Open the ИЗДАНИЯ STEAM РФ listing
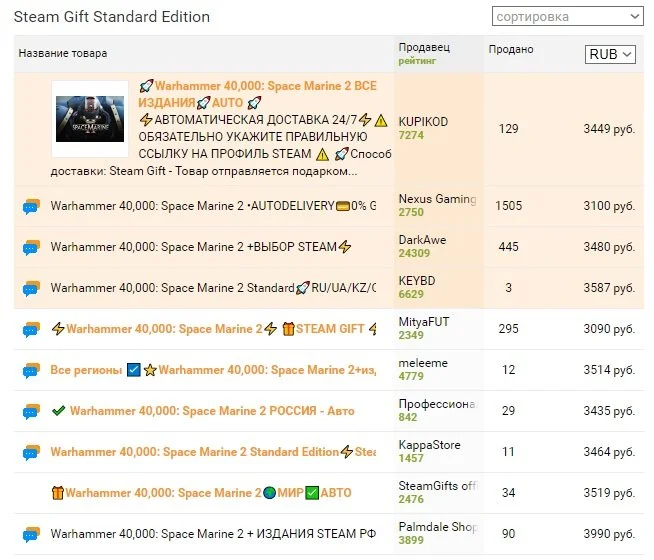654x560 pixels. point(213,534)
